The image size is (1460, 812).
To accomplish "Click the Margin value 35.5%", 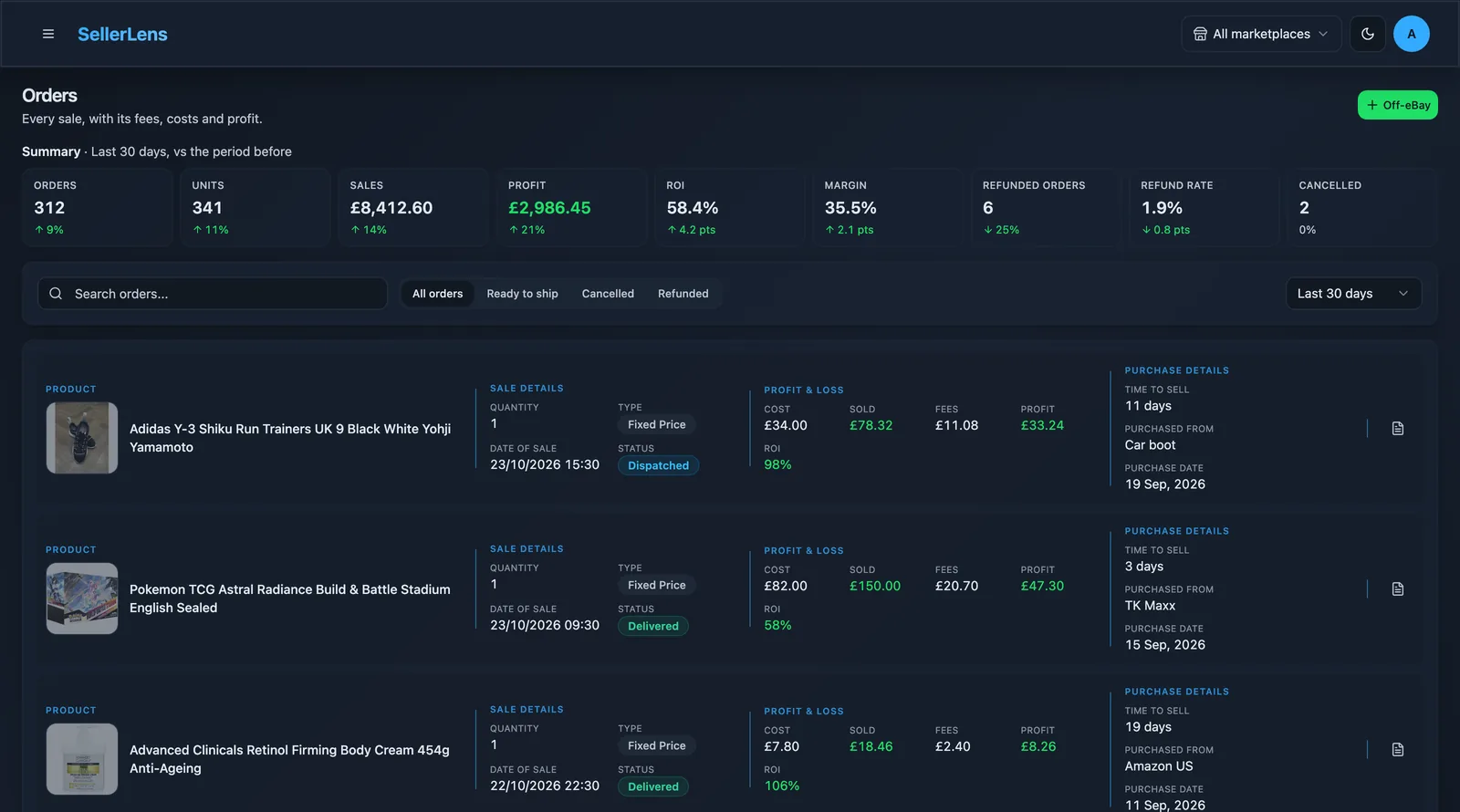I will (850, 208).
